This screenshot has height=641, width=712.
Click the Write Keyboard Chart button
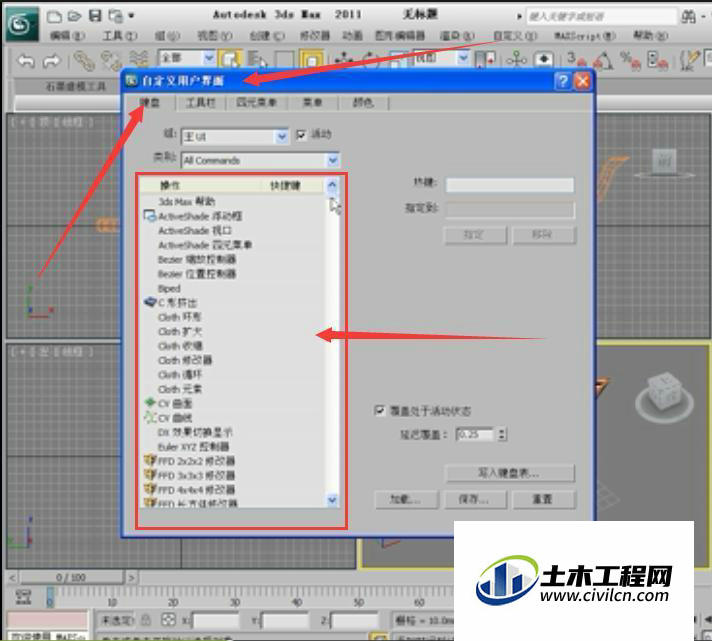[510, 473]
